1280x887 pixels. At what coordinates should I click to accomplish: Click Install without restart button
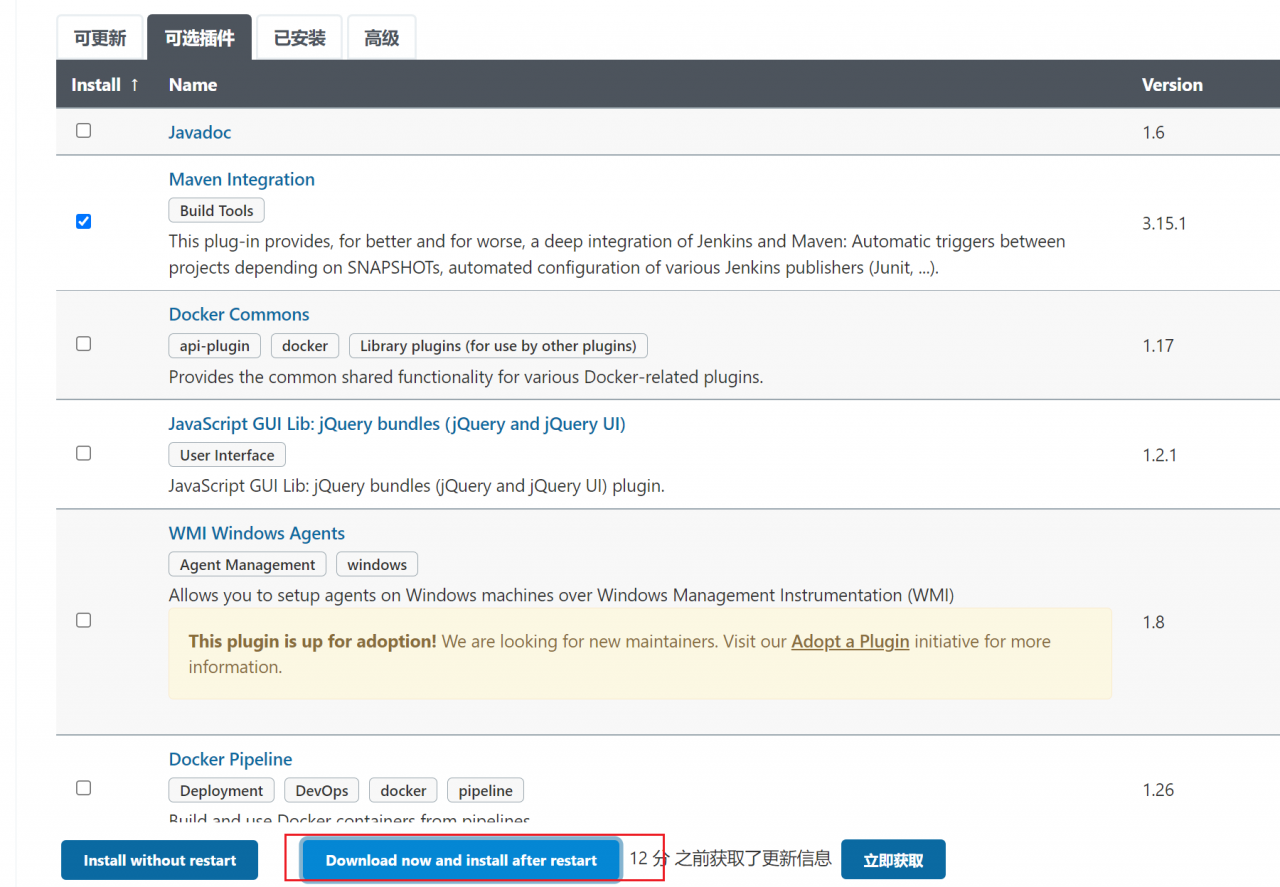click(160, 860)
